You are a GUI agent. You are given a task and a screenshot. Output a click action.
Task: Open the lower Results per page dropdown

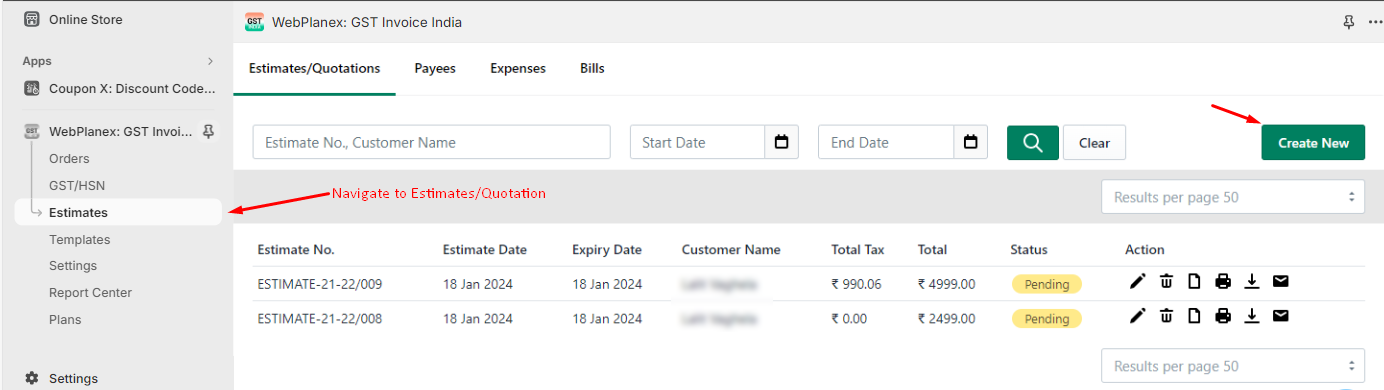(1233, 366)
